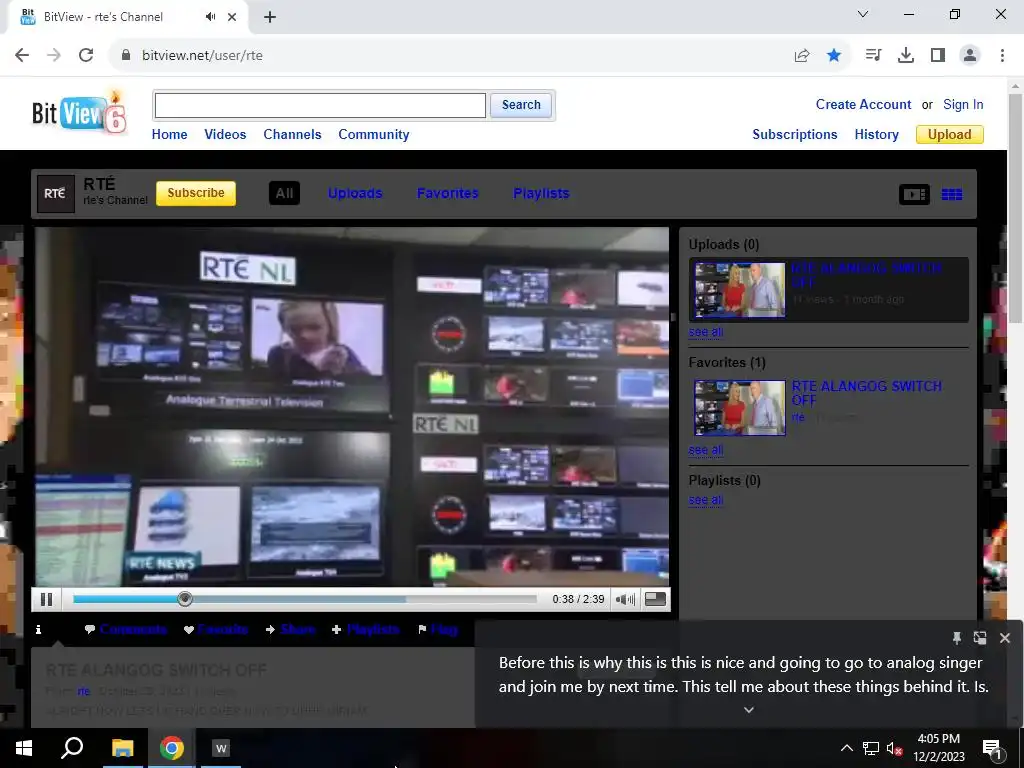This screenshot has height=768, width=1024.
Task: Mute the video player volume icon
Action: [x=625, y=599]
